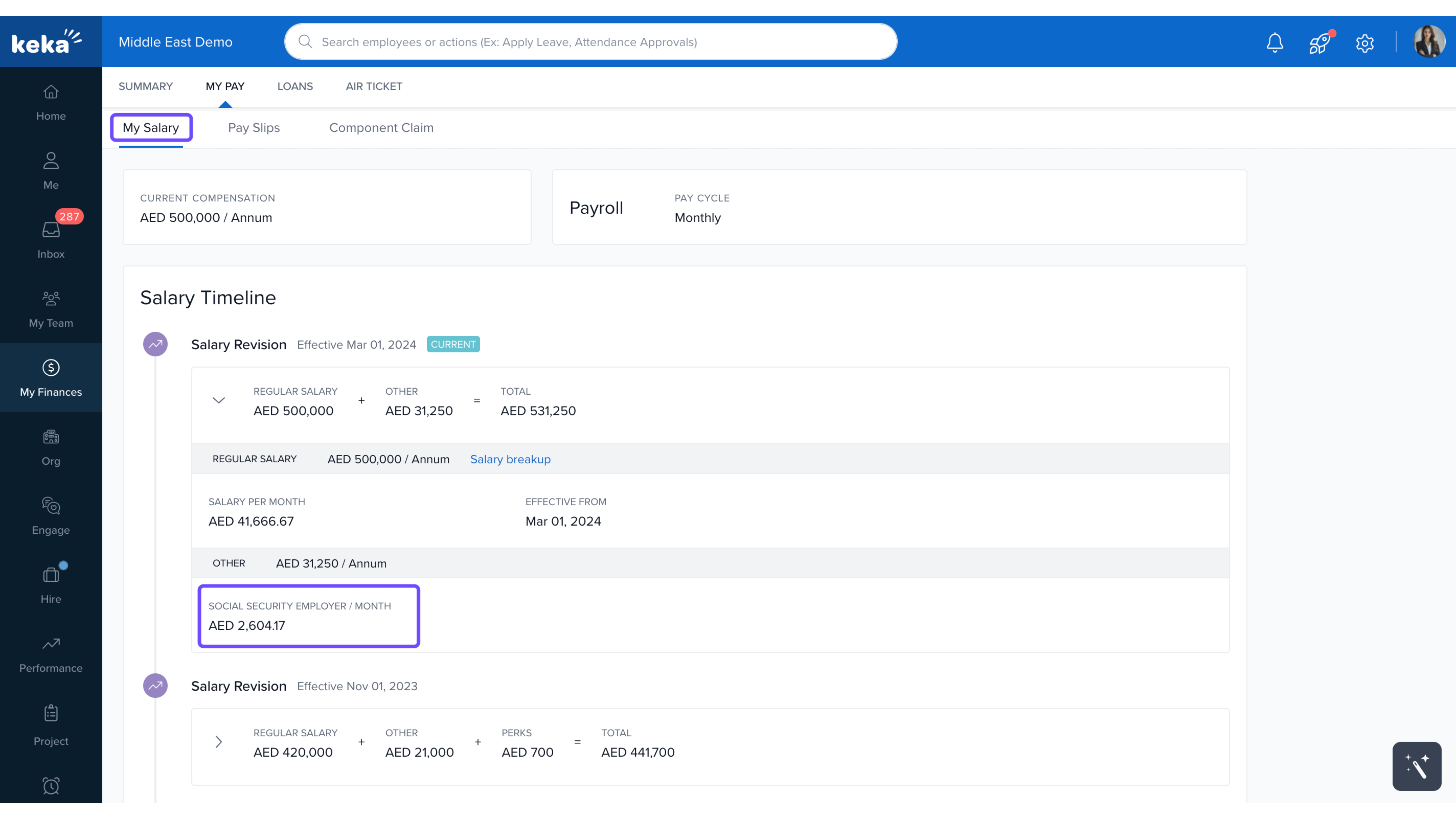Click the rocket icon in header
1456x819 pixels.
1319,42
